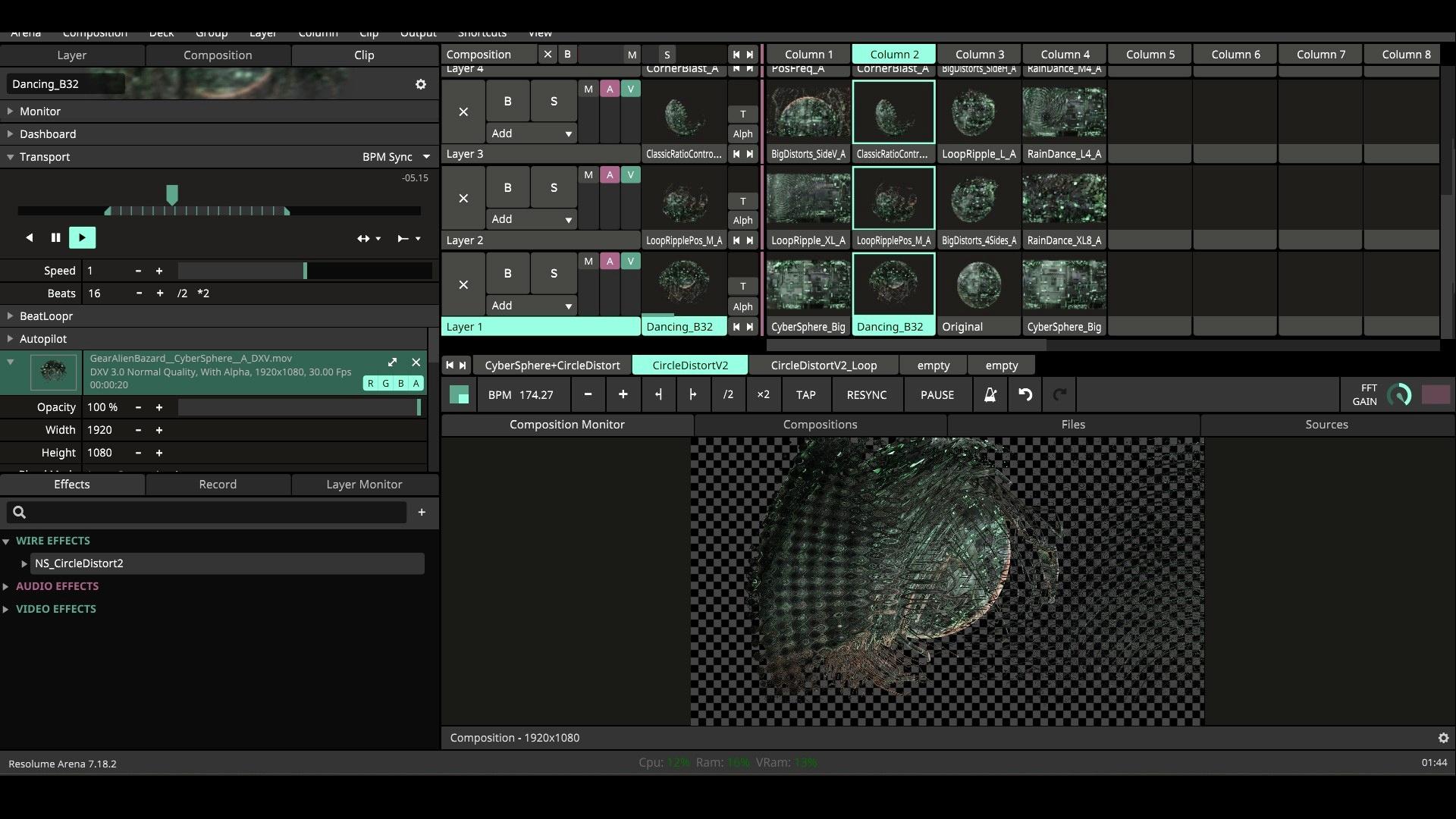Open the loop mode arrows dropdown

tap(369, 239)
